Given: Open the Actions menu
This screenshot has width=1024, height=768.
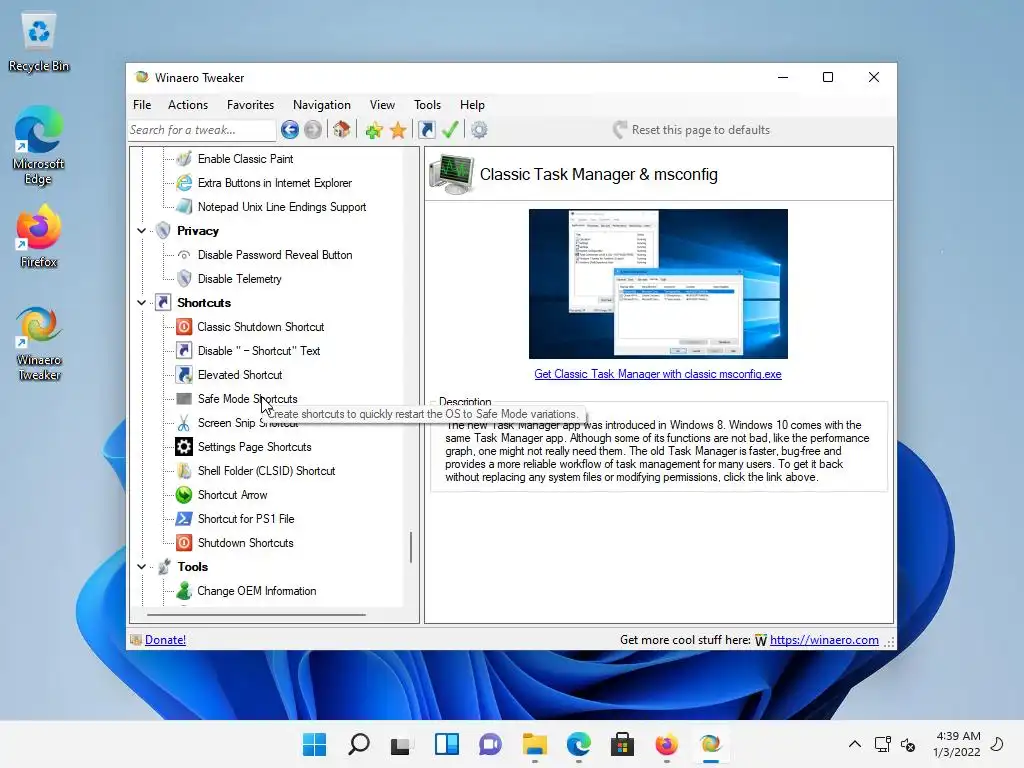Looking at the screenshot, I should pyautogui.click(x=187, y=104).
